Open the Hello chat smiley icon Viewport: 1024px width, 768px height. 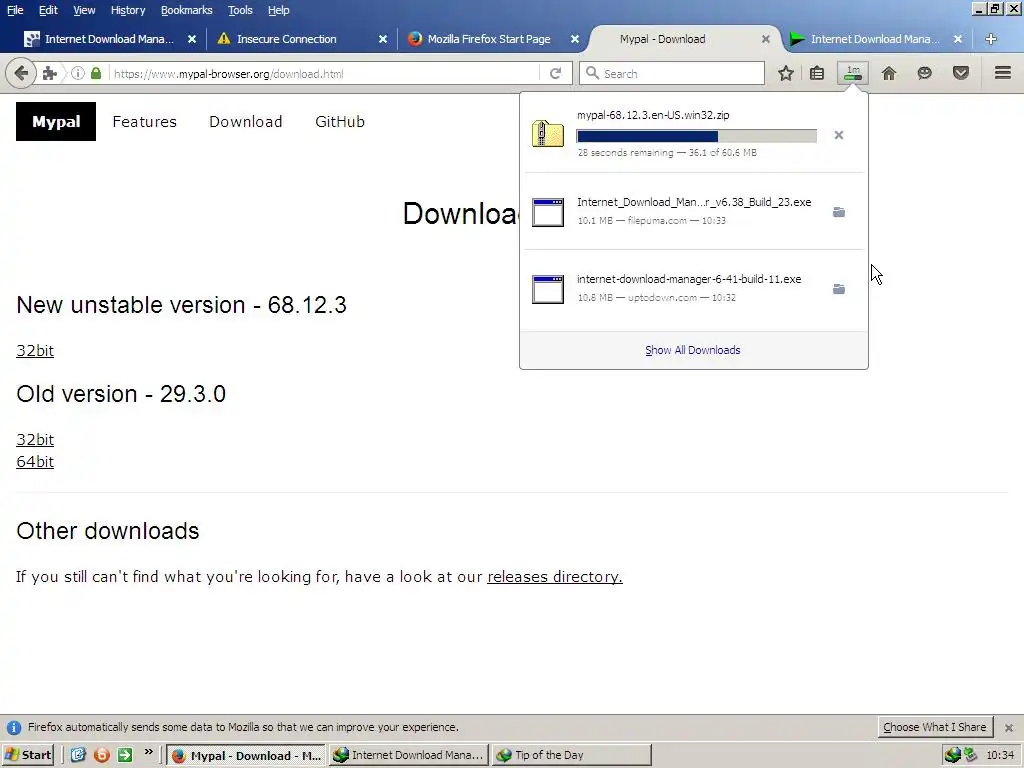pos(924,73)
